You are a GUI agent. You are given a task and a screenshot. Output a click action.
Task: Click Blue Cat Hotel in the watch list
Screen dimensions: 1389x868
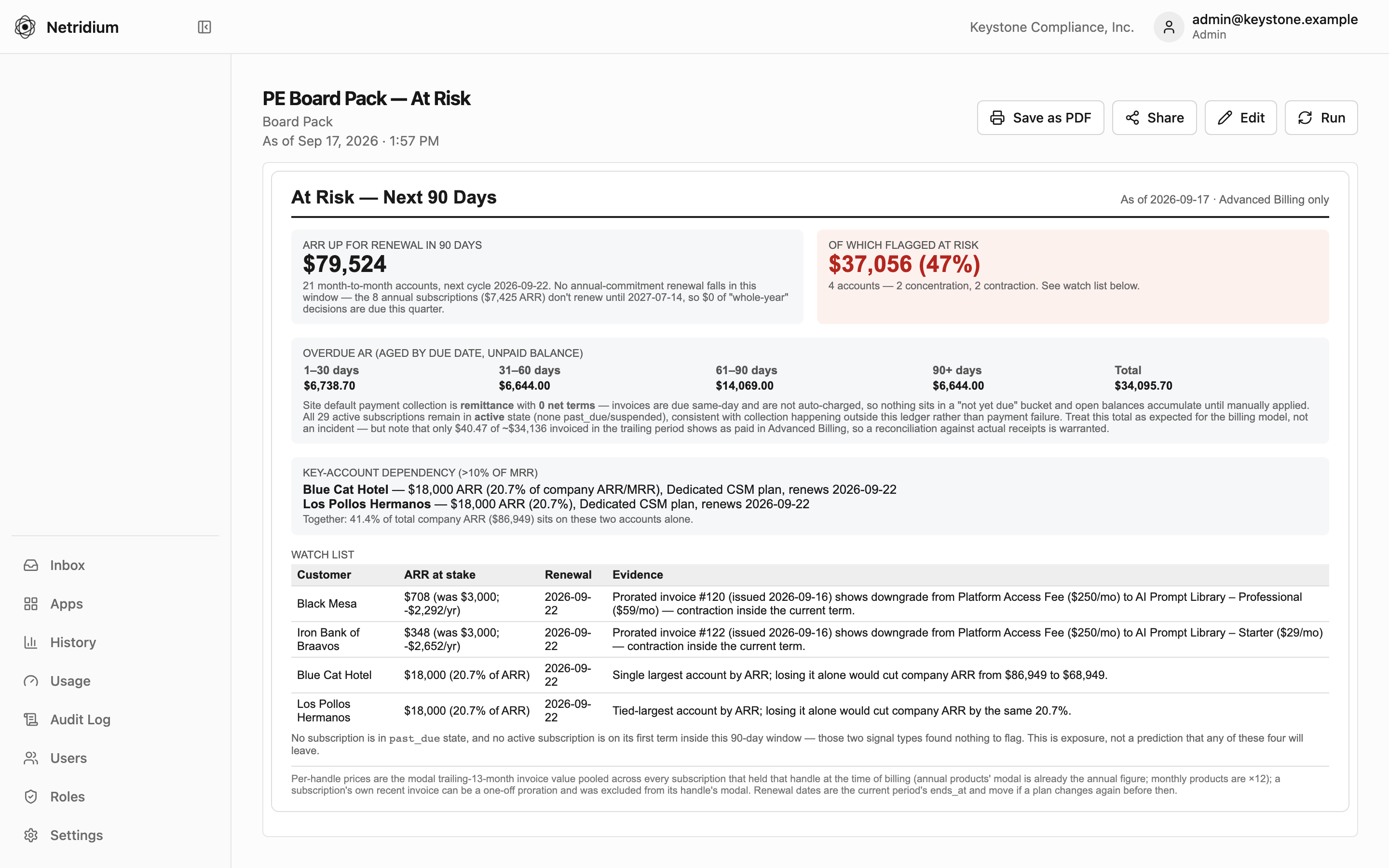click(x=334, y=675)
